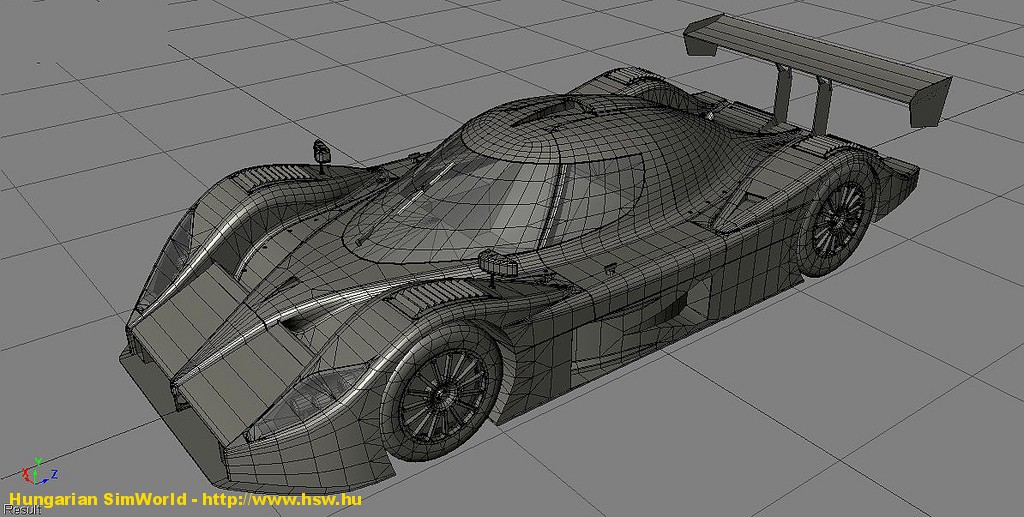This screenshot has width=1024, height=517.
Task: Click the blue Z axis label on gizmo
Action: click(x=54, y=473)
